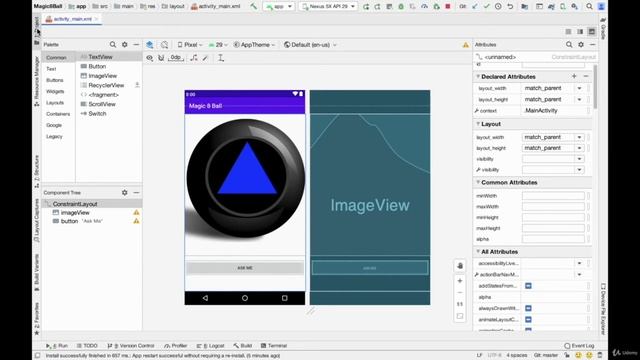Select ConstraintLayout in Component Tree
This screenshot has width=640, height=360.
pyautogui.click(x=75, y=204)
